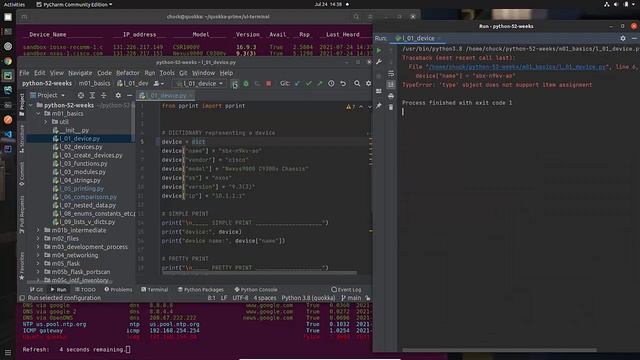Expand m01b_intermediate folder
The height and width of the screenshot is (360, 640).
38,230
